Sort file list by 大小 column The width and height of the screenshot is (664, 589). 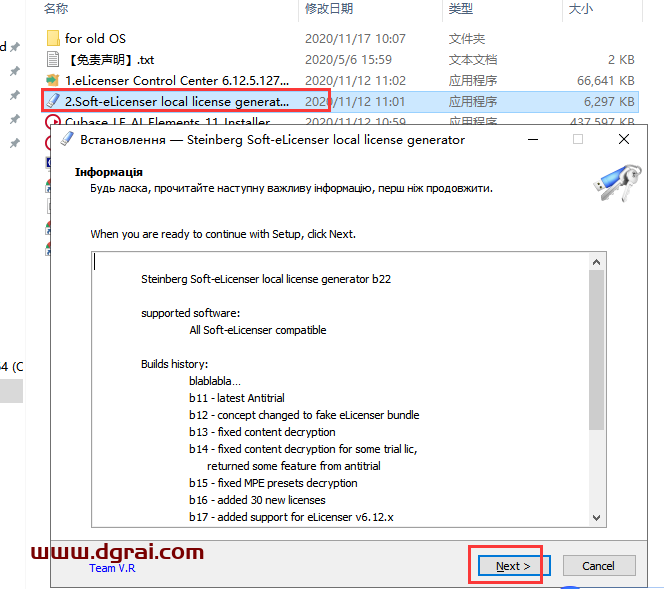click(581, 8)
